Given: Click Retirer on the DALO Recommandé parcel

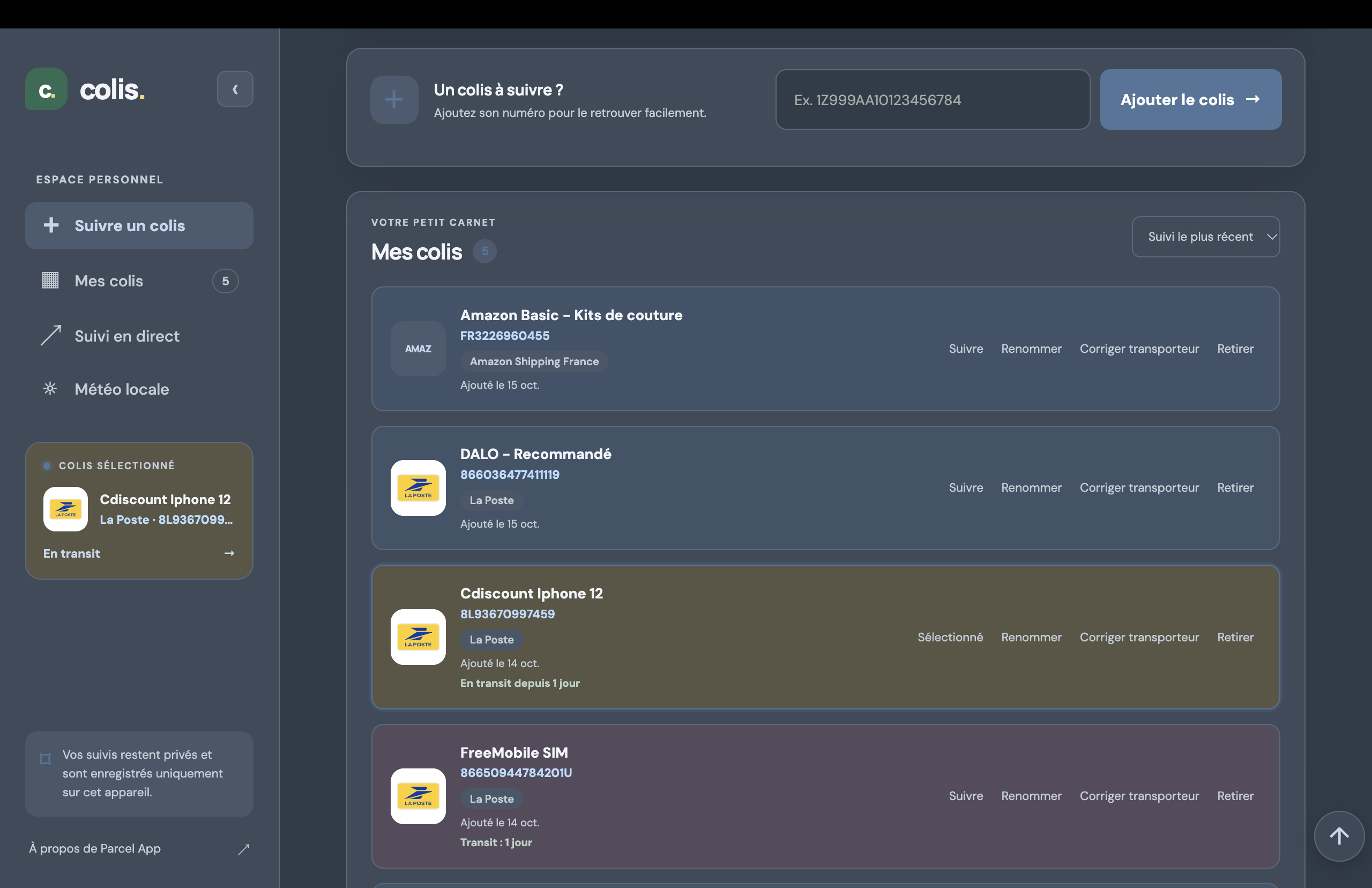Looking at the screenshot, I should [1235, 488].
